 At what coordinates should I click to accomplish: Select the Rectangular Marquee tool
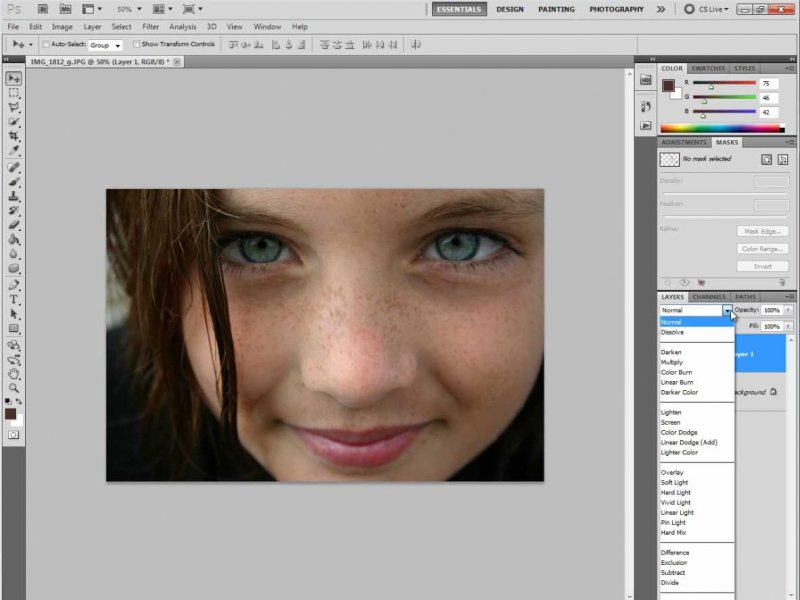(14, 92)
